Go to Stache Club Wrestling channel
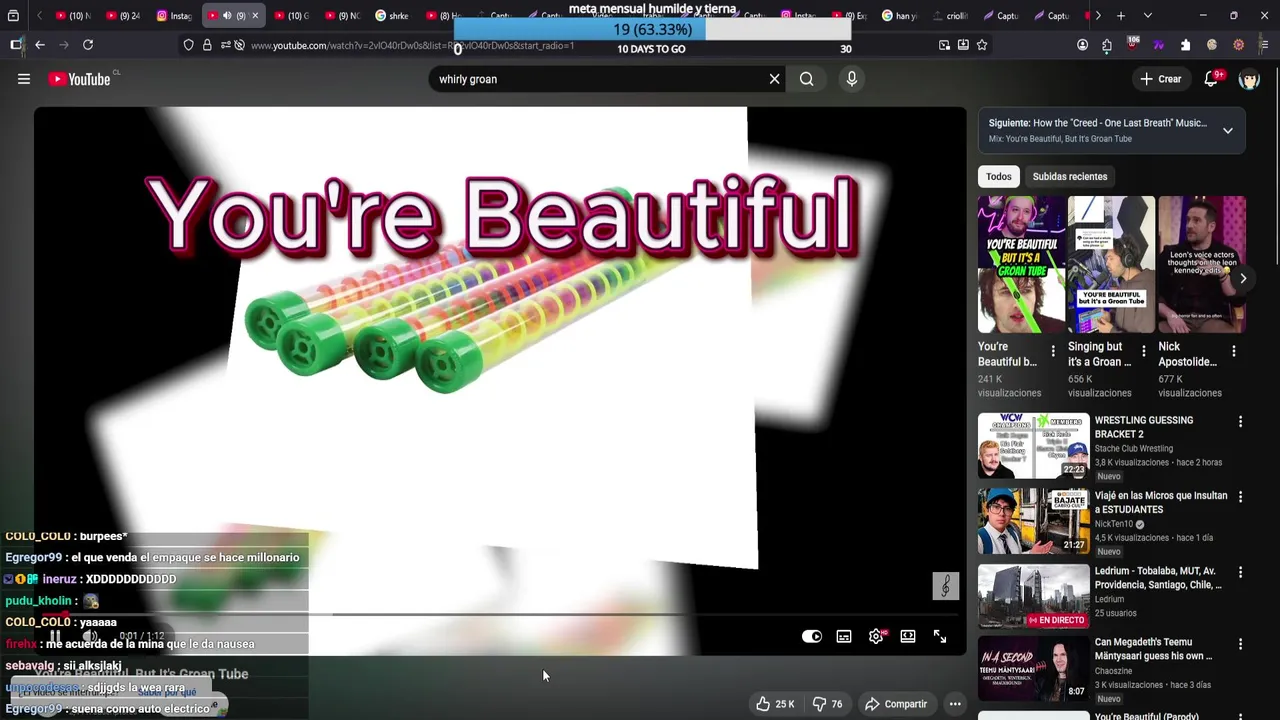This screenshot has height=720, width=1280. pos(1134,448)
